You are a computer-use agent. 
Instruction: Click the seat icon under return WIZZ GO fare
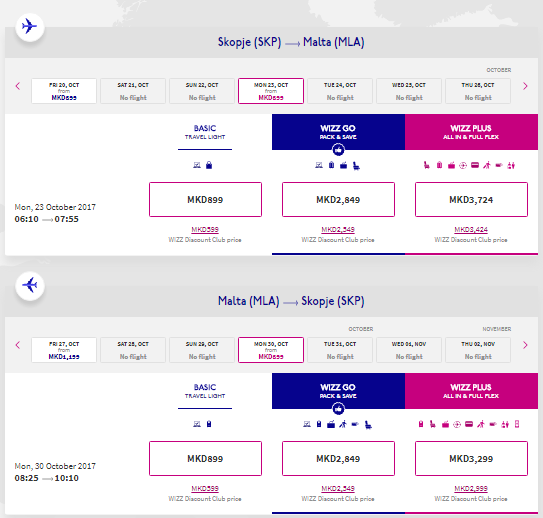(x=368, y=425)
